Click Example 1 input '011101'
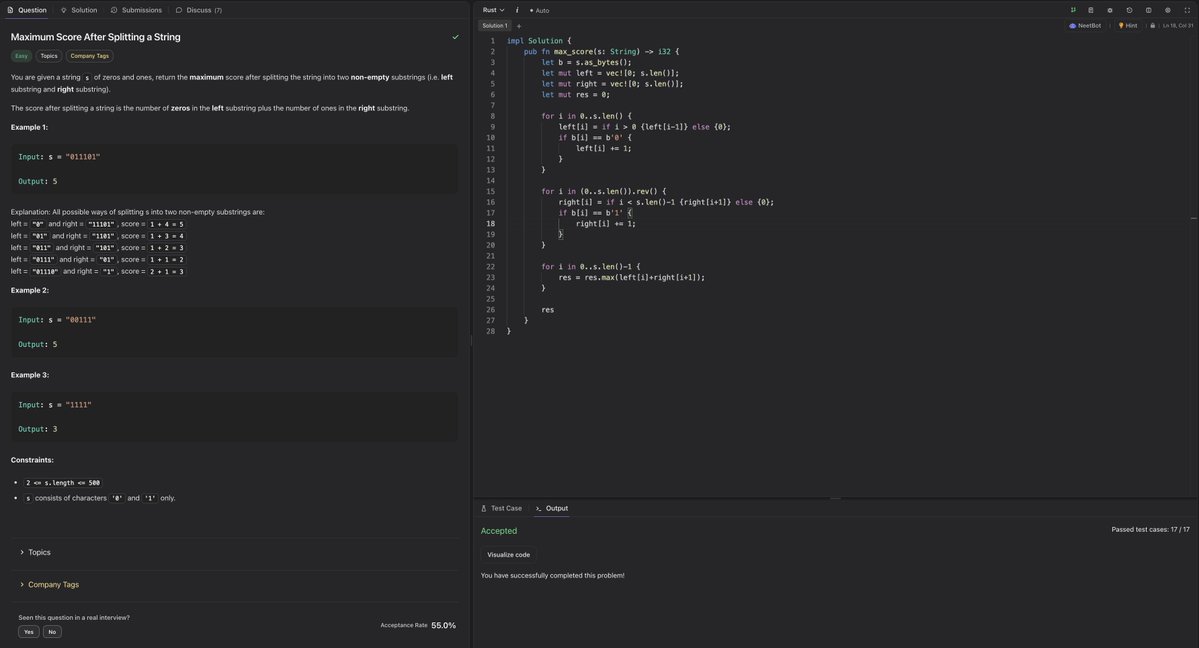This screenshot has height=648, width=1199. [x=83, y=157]
